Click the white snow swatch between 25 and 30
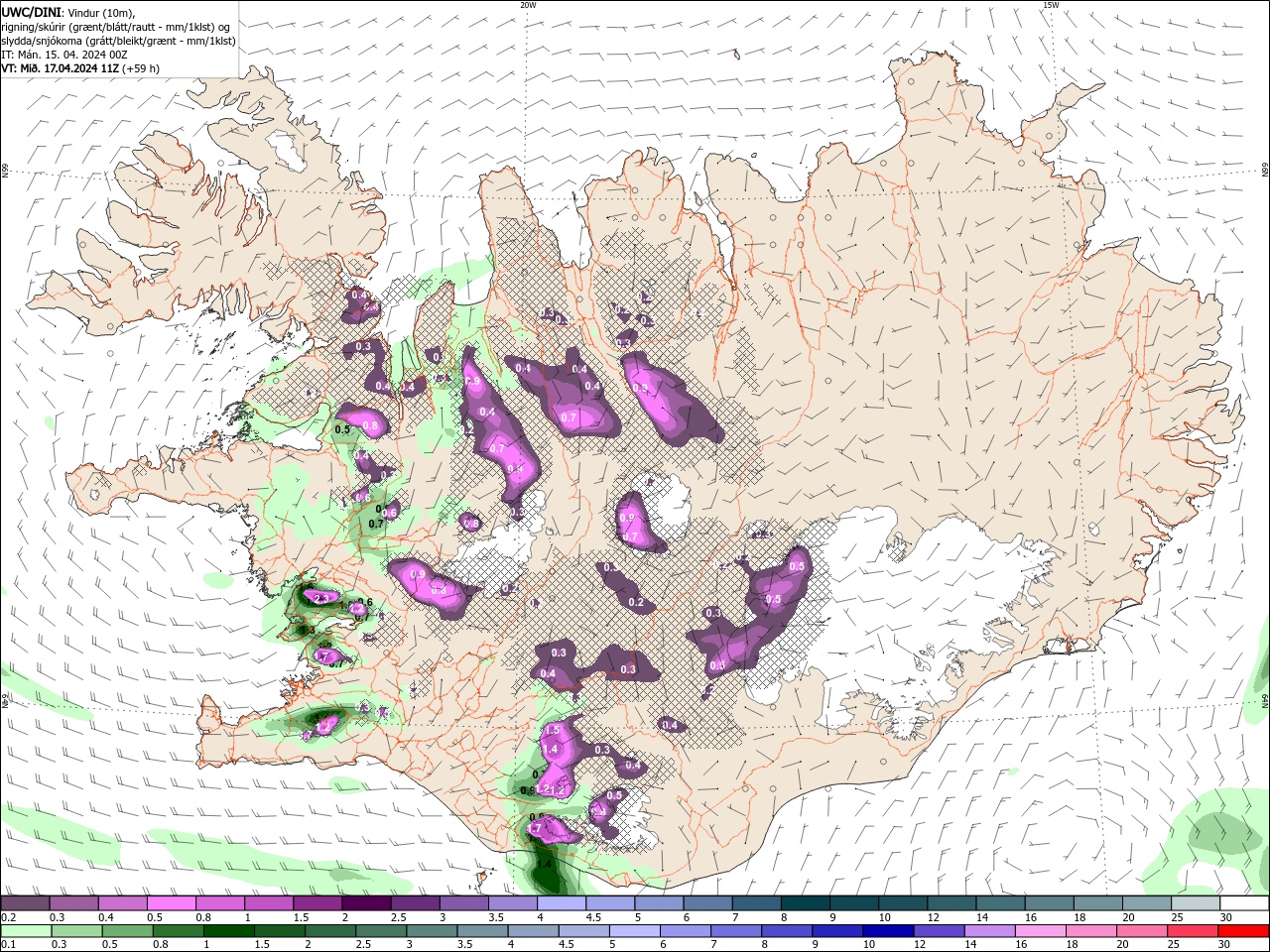This screenshot has height=952, width=1270. 1197,903
